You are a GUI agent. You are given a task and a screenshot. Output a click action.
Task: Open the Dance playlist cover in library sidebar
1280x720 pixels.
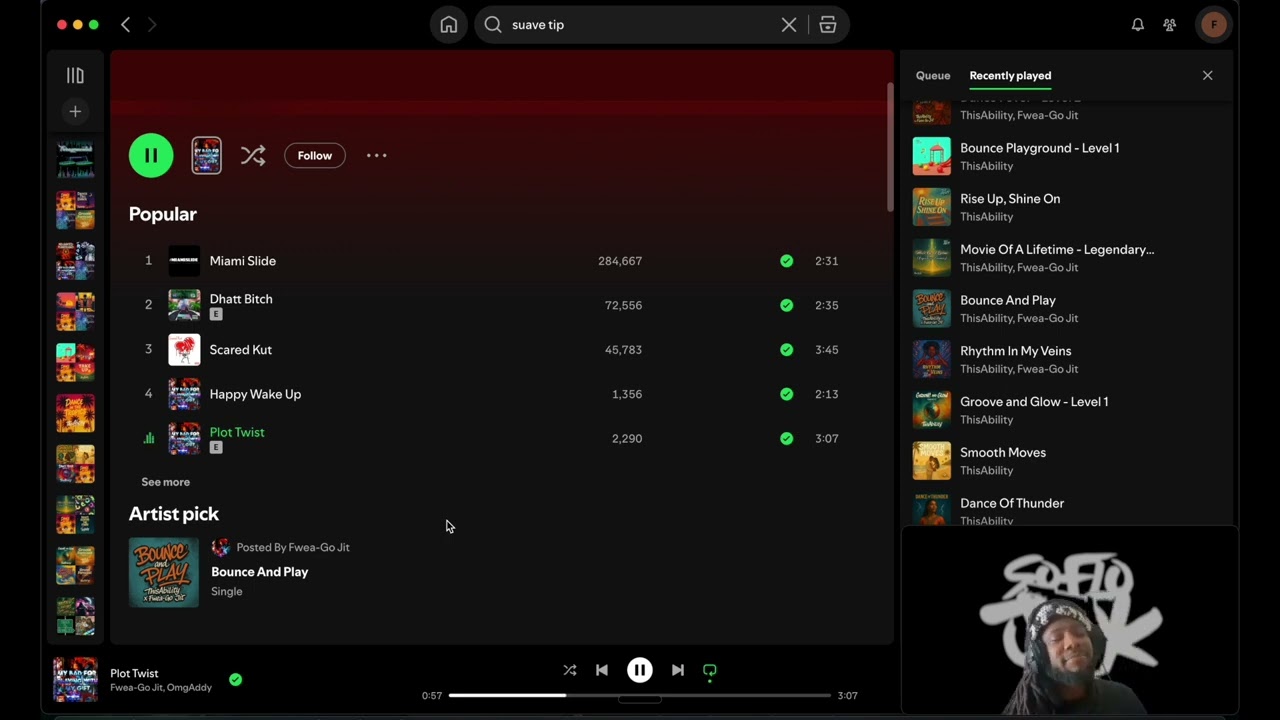click(75, 413)
